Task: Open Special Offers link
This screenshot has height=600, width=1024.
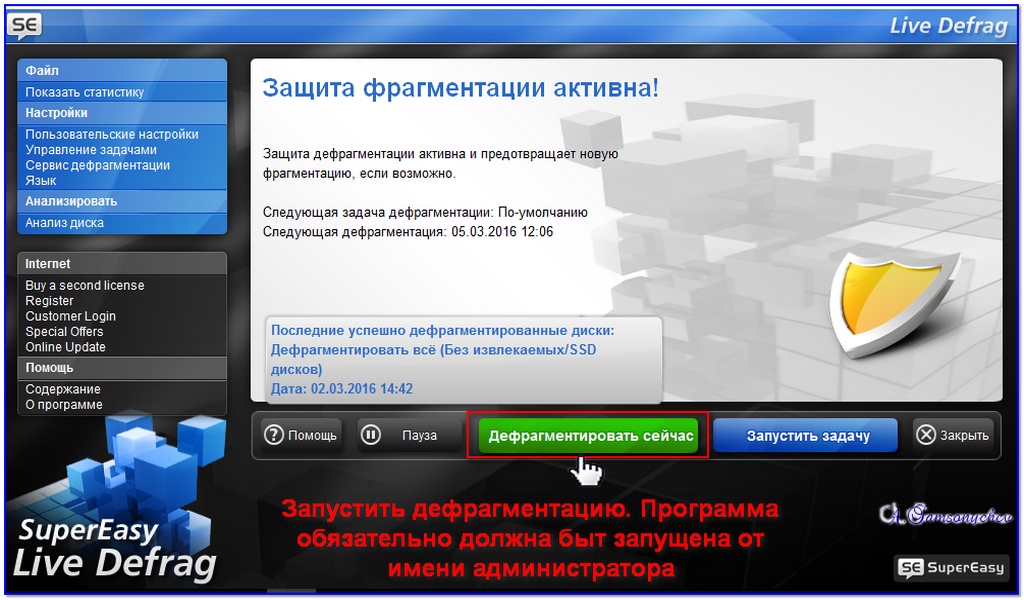Action: click(64, 332)
